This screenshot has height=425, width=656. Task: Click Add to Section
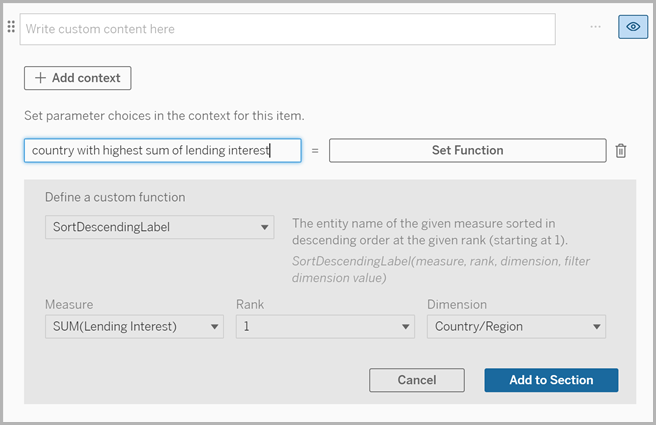(550, 380)
